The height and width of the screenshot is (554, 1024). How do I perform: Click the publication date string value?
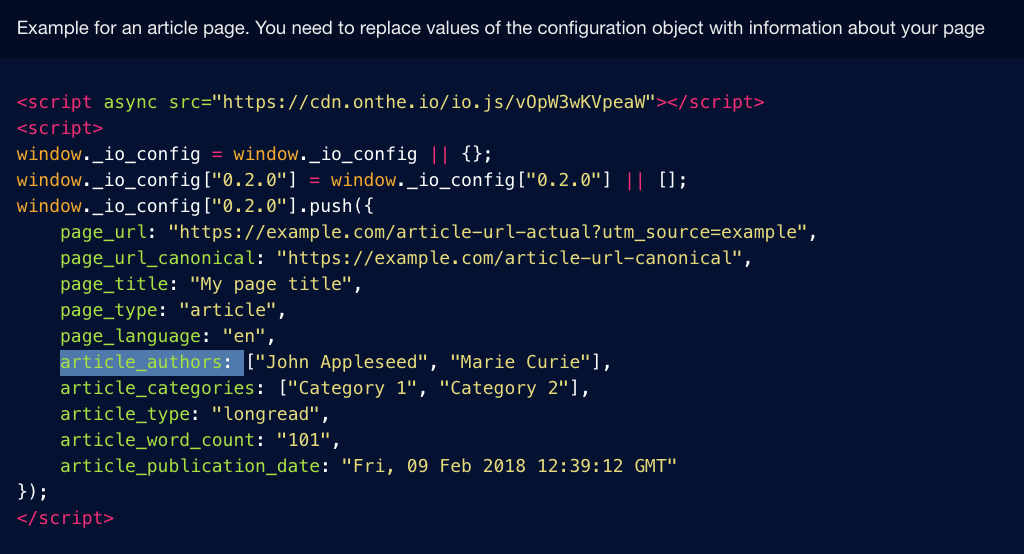pyautogui.click(x=509, y=466)
